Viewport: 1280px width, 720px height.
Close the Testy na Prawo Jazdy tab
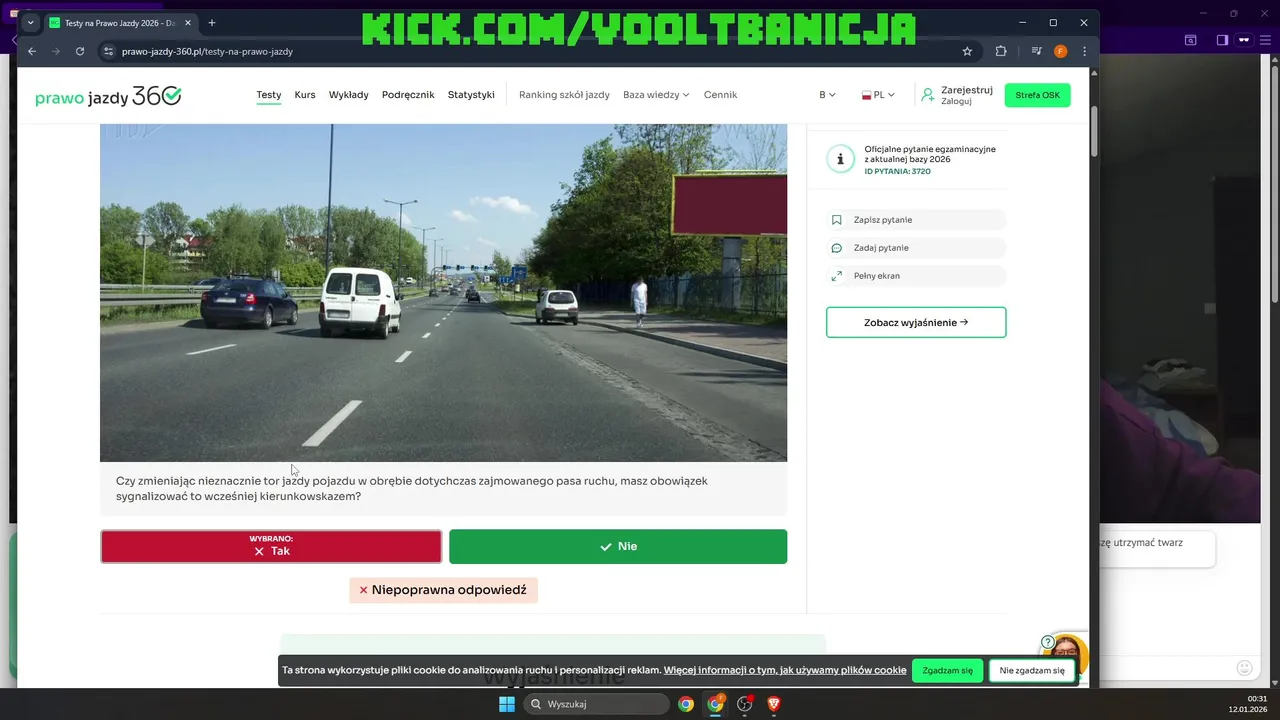187,22
